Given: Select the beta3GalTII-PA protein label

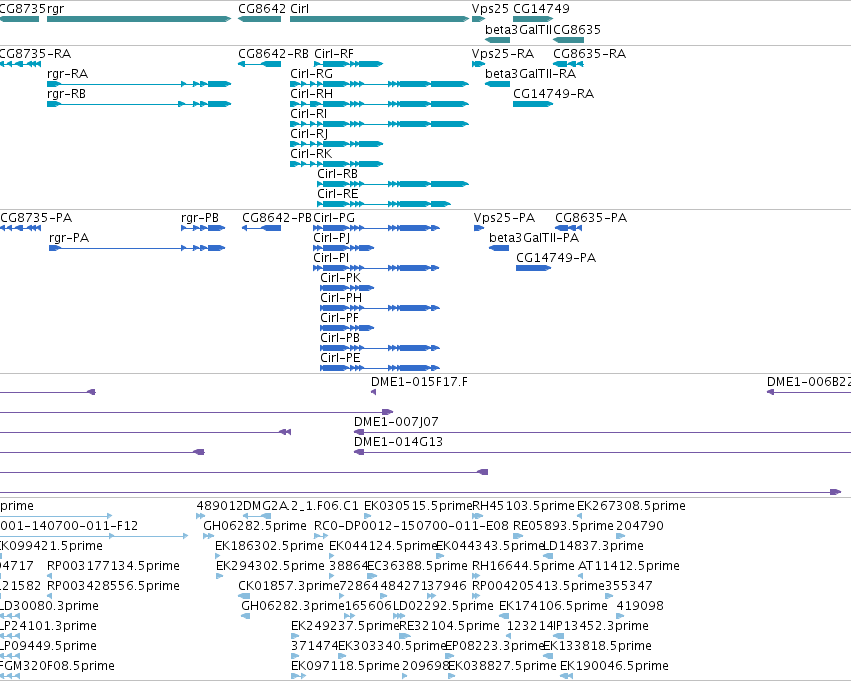Looking at the screenshot, I should [x=534, y=238].
